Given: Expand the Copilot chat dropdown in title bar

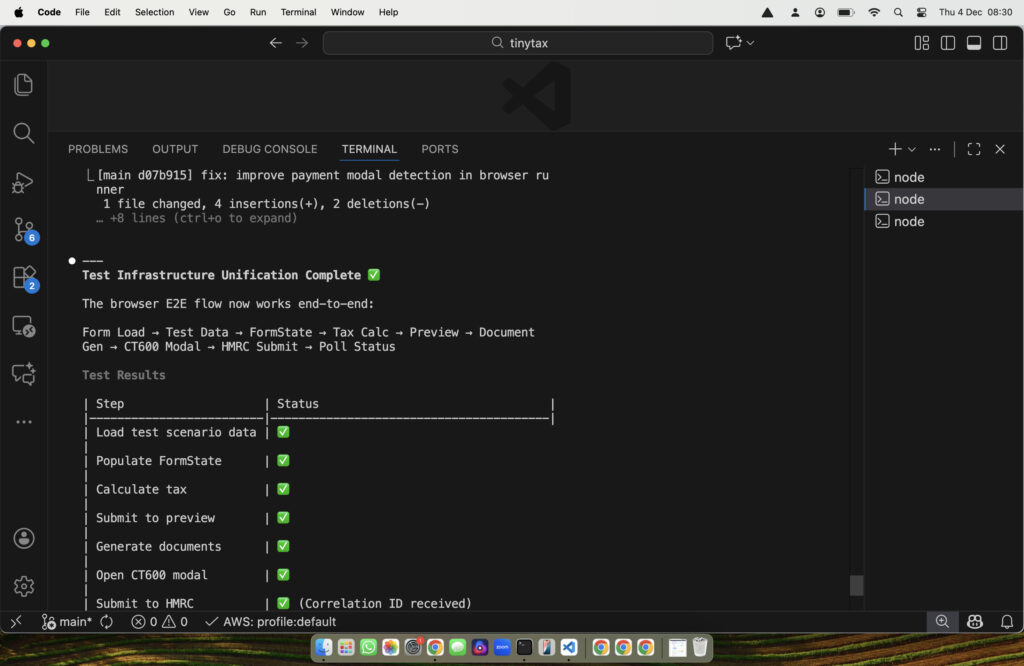Looking at the screenshot, I should pyautogui.click(x=750, y=43).
